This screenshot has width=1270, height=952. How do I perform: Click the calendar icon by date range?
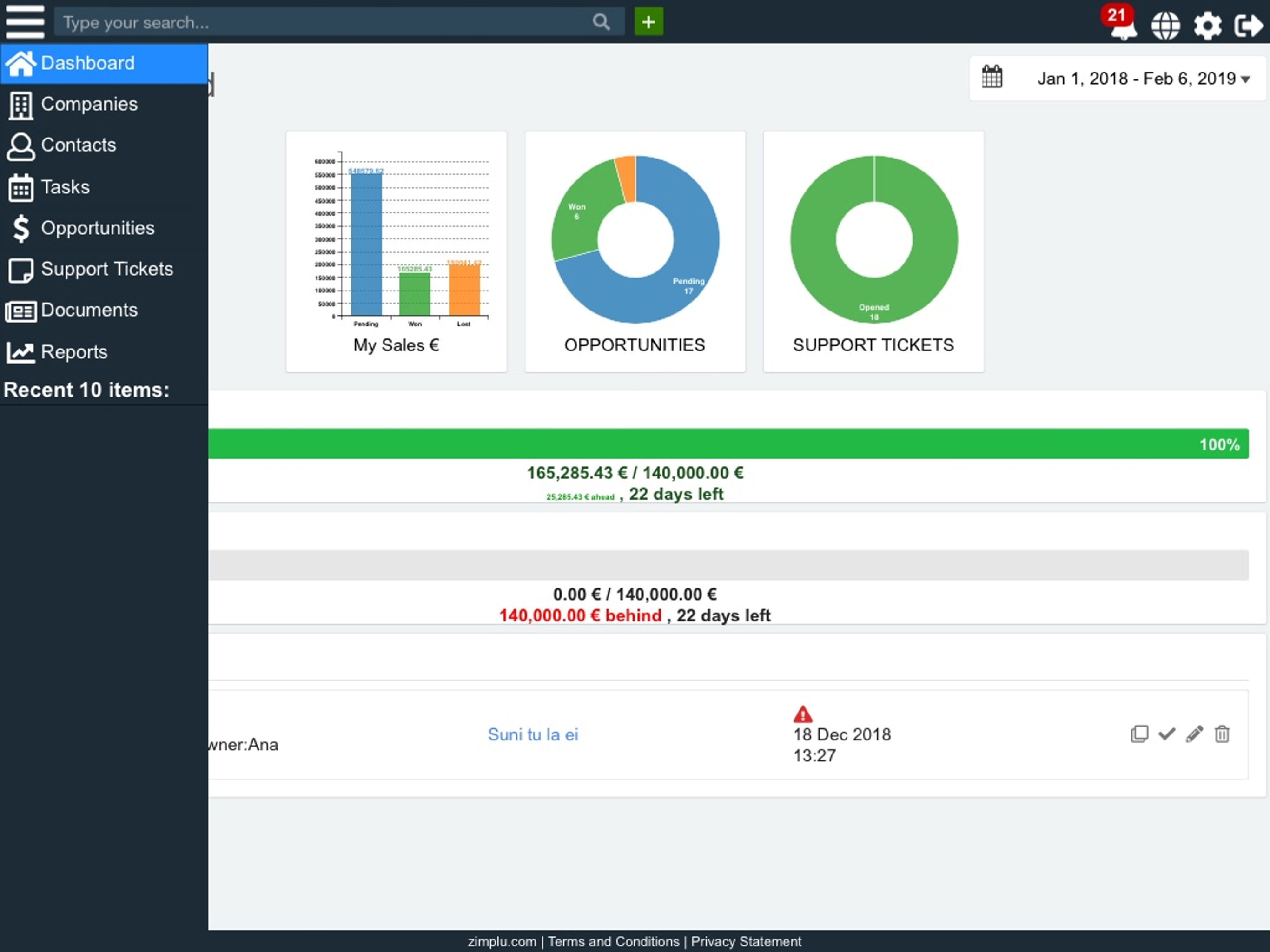tap(992, 77)
